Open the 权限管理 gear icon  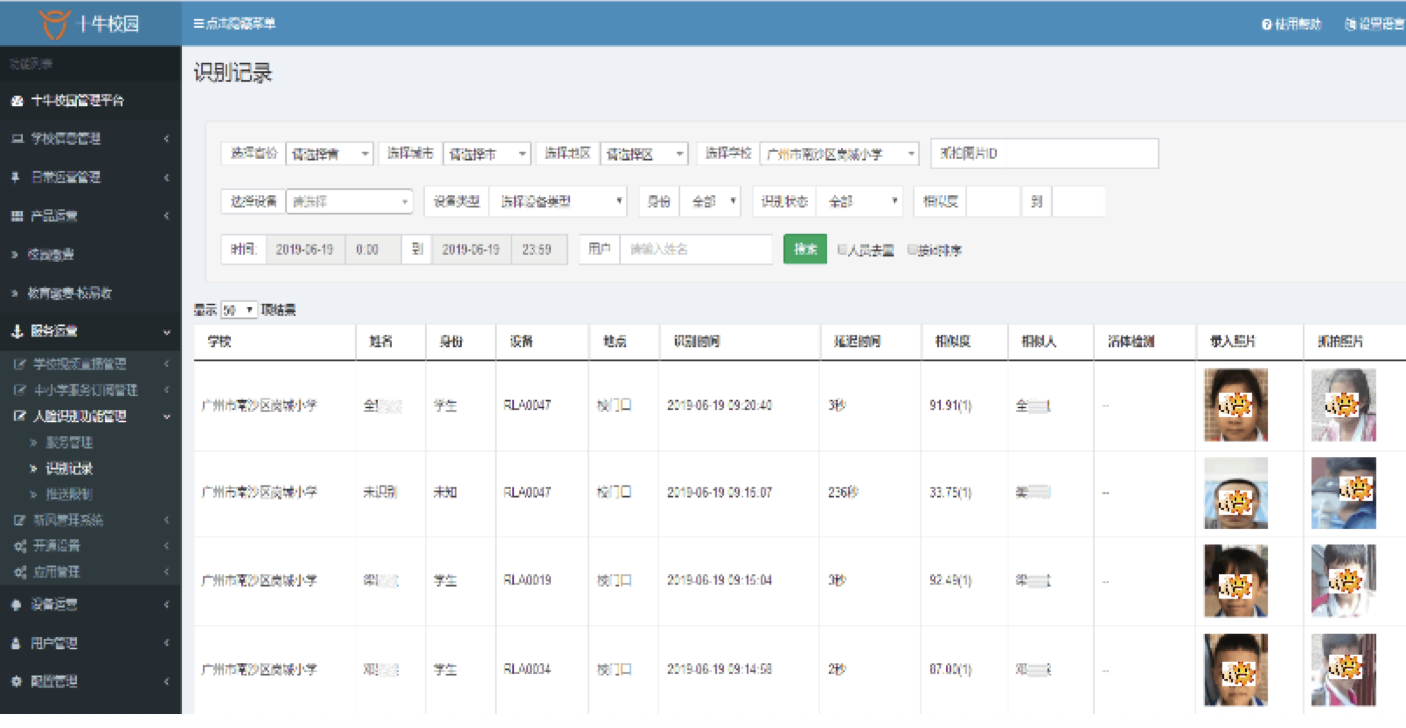(14, 681)
